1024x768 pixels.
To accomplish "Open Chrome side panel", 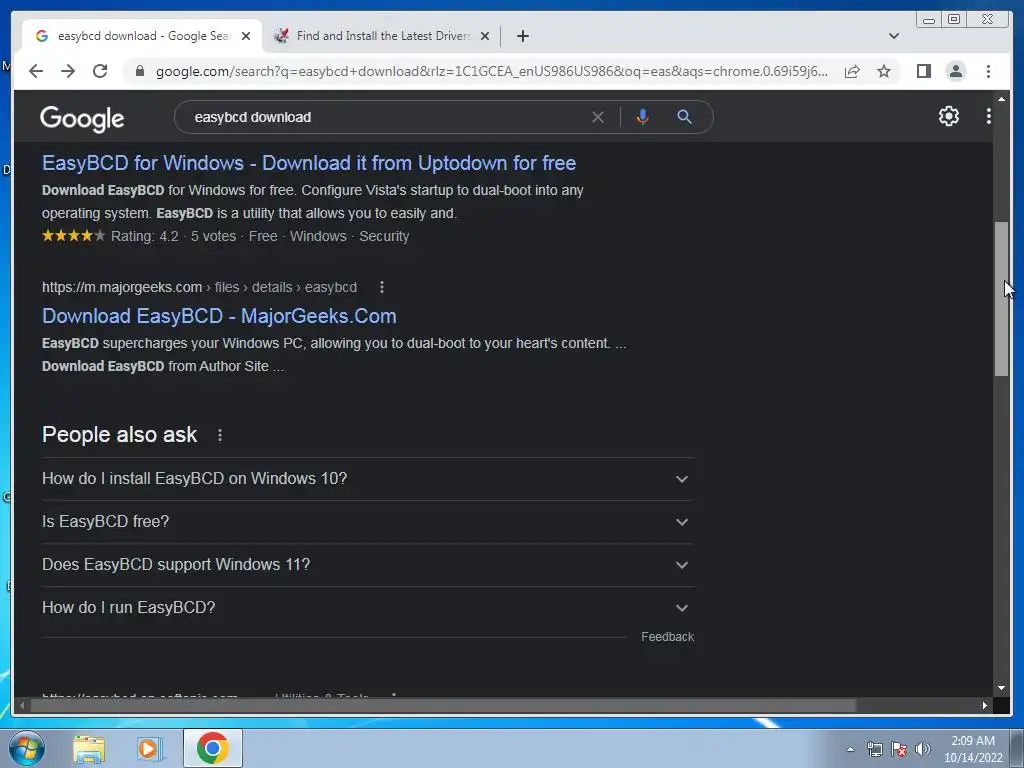I will tap(923, 71).
